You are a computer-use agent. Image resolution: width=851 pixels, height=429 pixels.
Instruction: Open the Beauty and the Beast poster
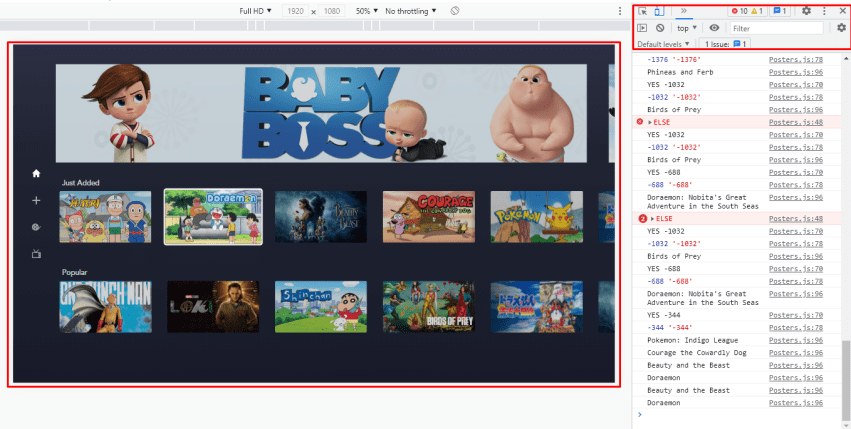click(x=321, y=217)
